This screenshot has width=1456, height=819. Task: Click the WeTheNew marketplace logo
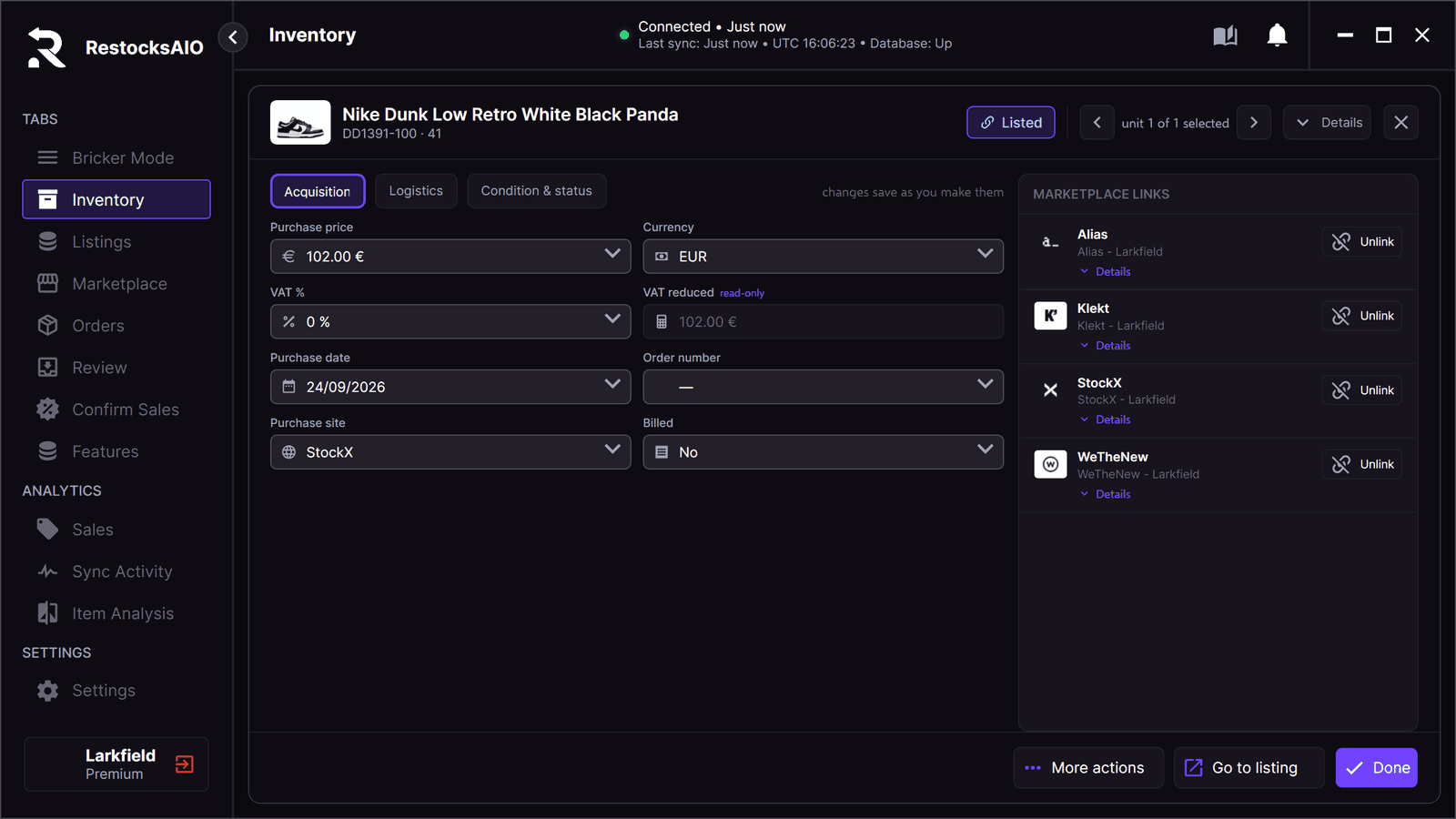[1050, 464]
